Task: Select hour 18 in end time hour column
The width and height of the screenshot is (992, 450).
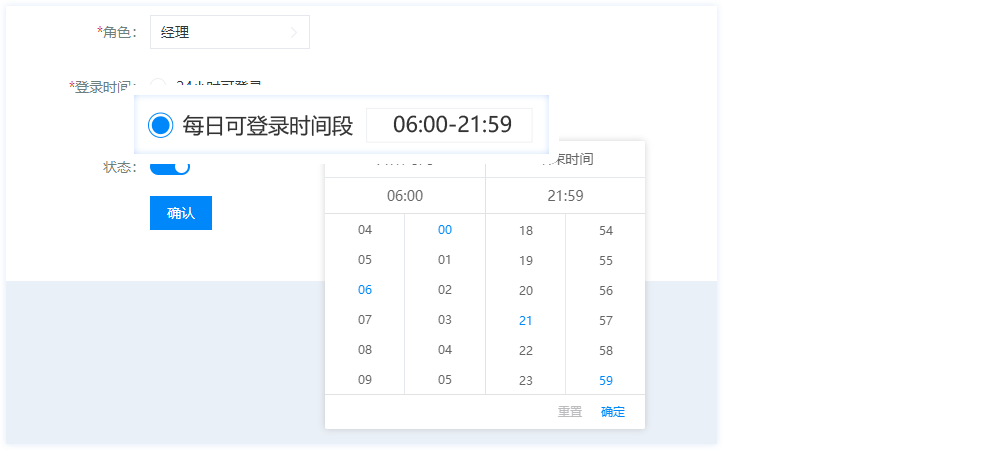Action: tap(526, 231)
